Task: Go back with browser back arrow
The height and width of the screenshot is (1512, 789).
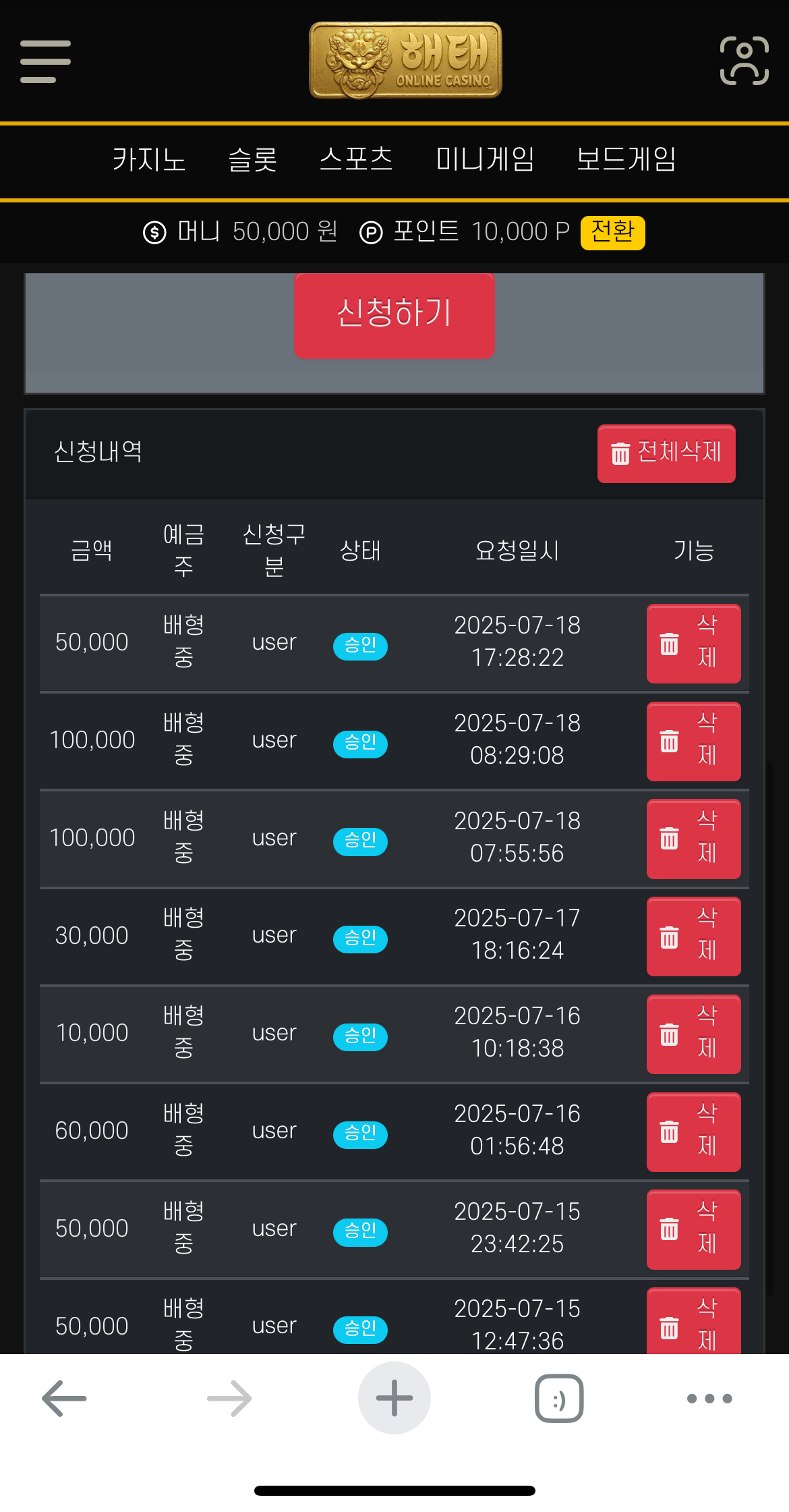Action: point(64,1398)
